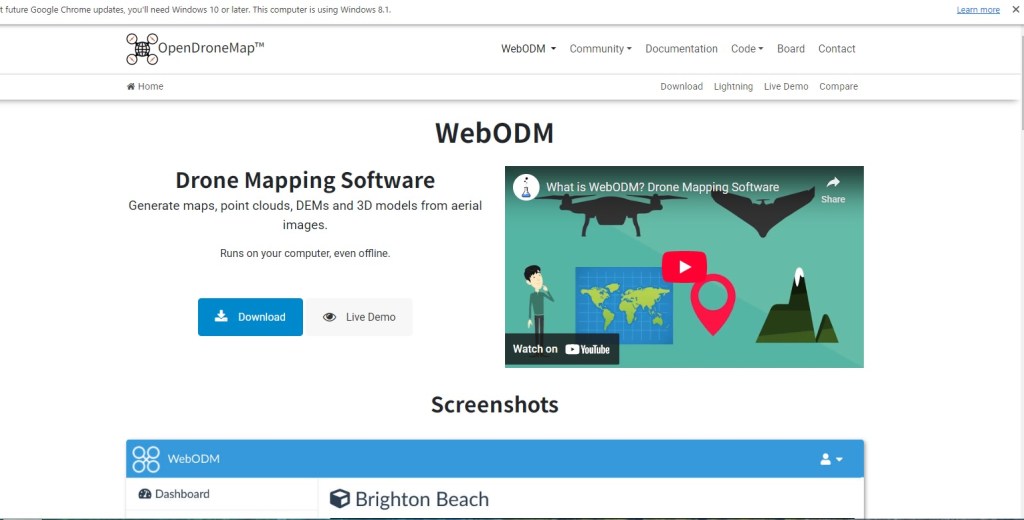Viewport: 1024px width, 520px height.
Task: Open the Code dropdown menu
Action: click(746, 49)
